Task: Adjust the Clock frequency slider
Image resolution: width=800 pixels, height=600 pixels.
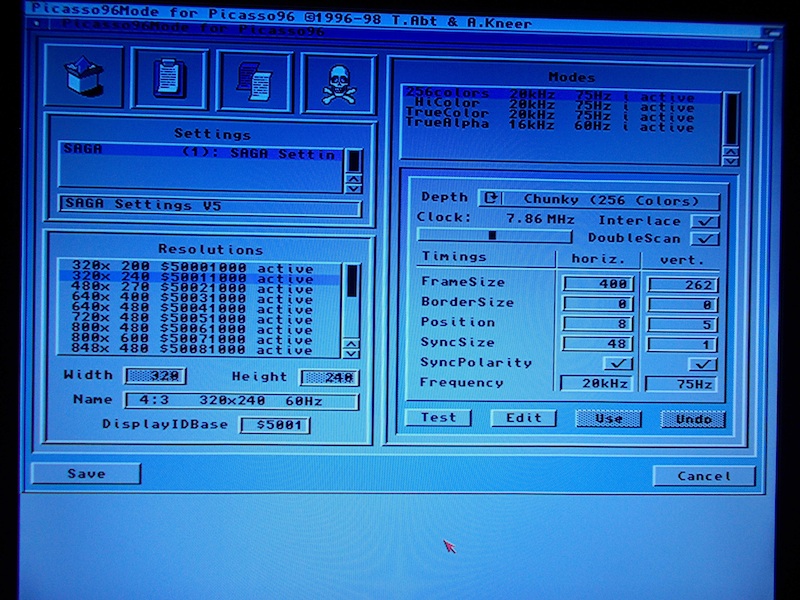Action: tap(494, 235)
